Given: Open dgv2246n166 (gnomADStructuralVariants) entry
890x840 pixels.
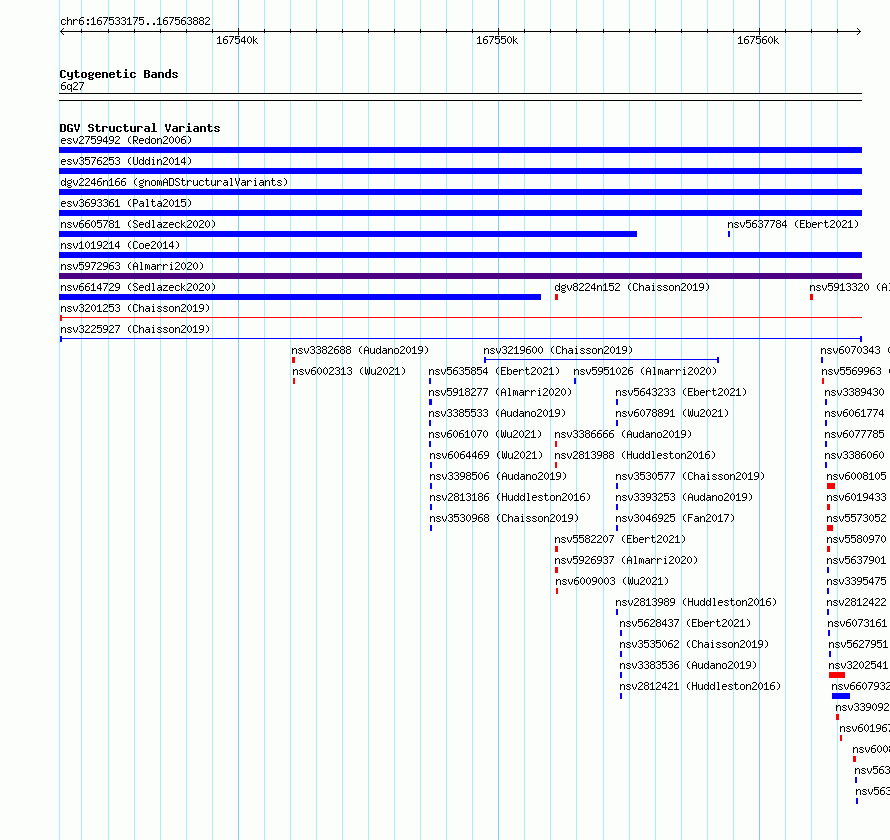Looking at the screenshot, I should pyautogui.click(x=174, y=182).
